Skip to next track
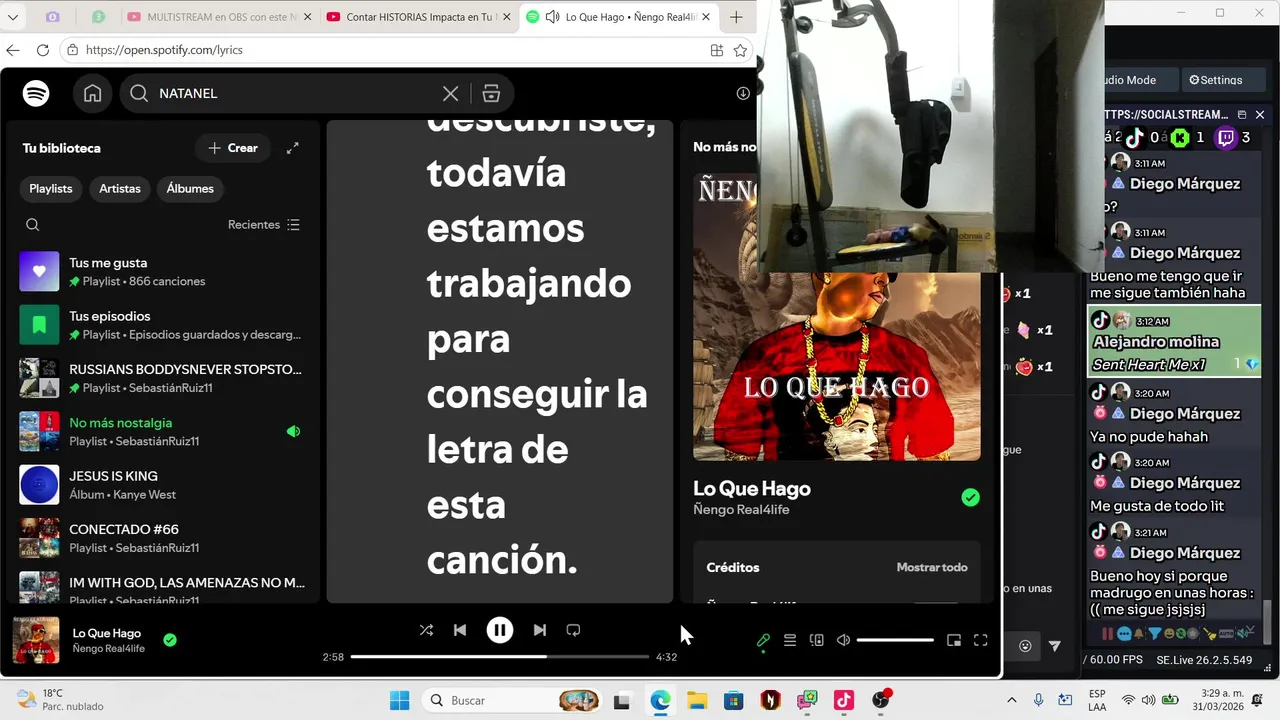The width and height of the screenshot is (1280, 720). pyautogui.click(x=540, y=630)
